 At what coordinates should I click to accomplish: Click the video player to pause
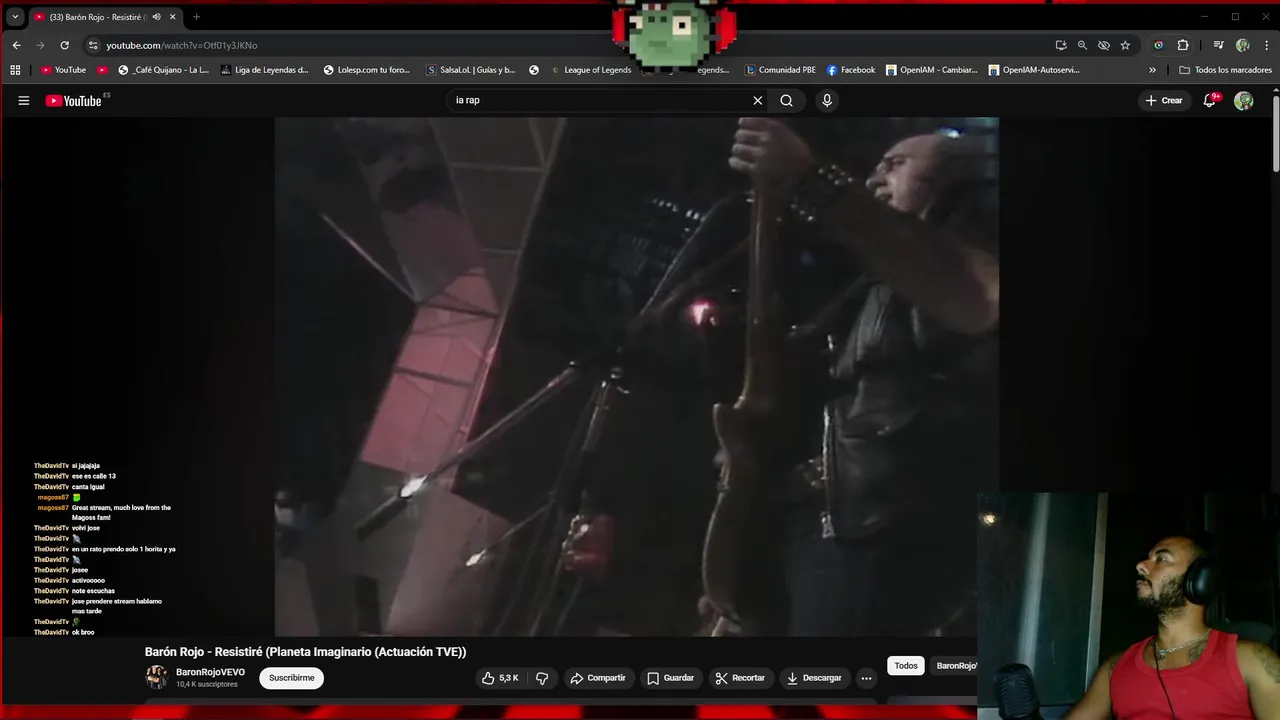tap(636, 376)
